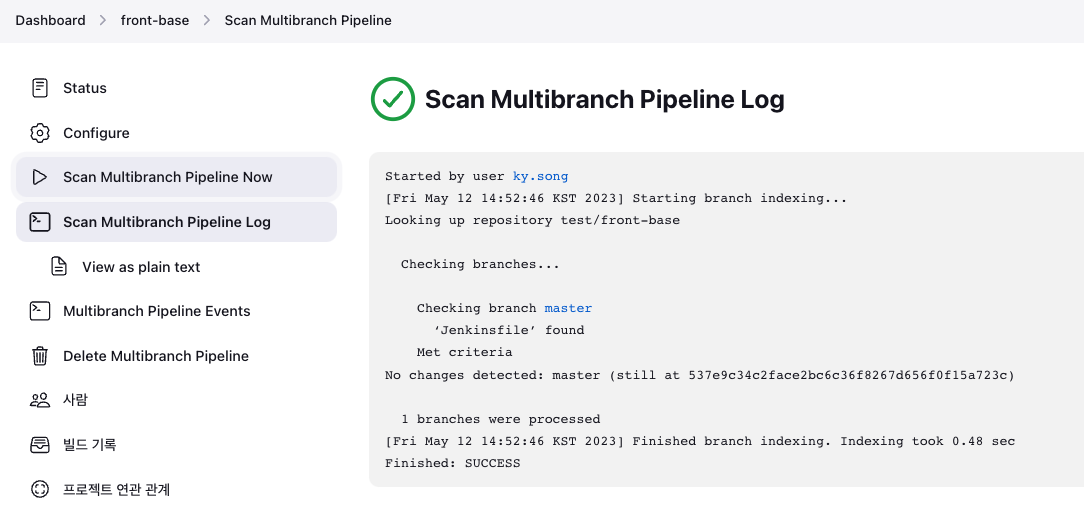Click 'Looking up repository test/front-base' line
This screenshot has width=1084, height=514.
[x=532, y=221]
